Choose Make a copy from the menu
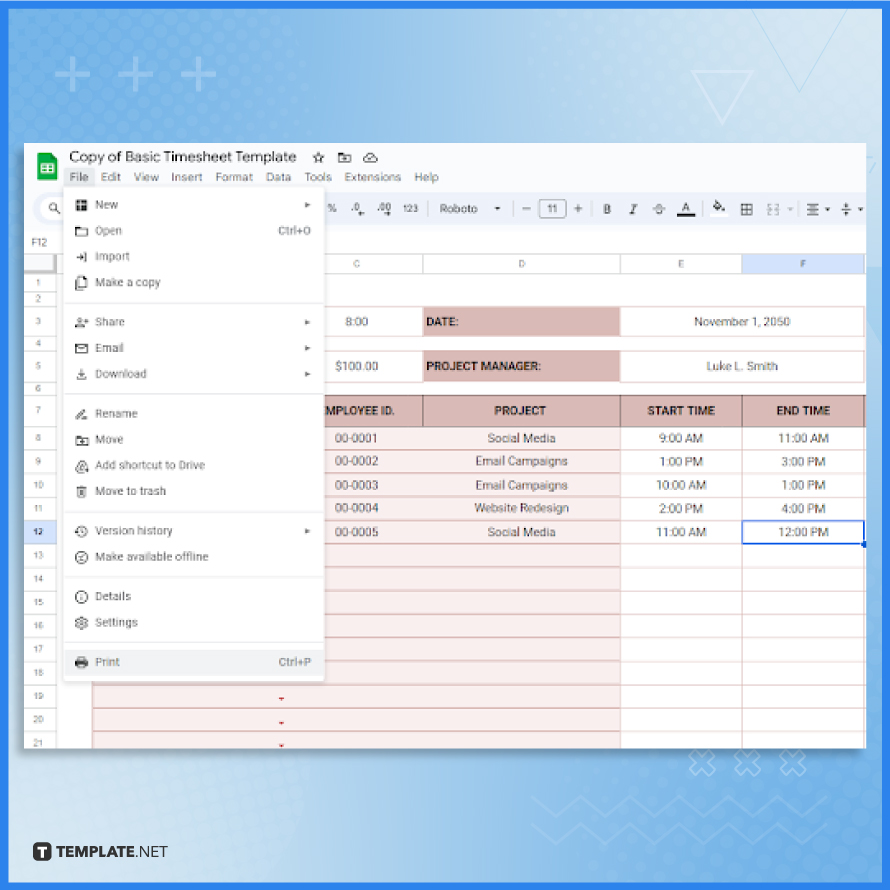 [123, 282]
